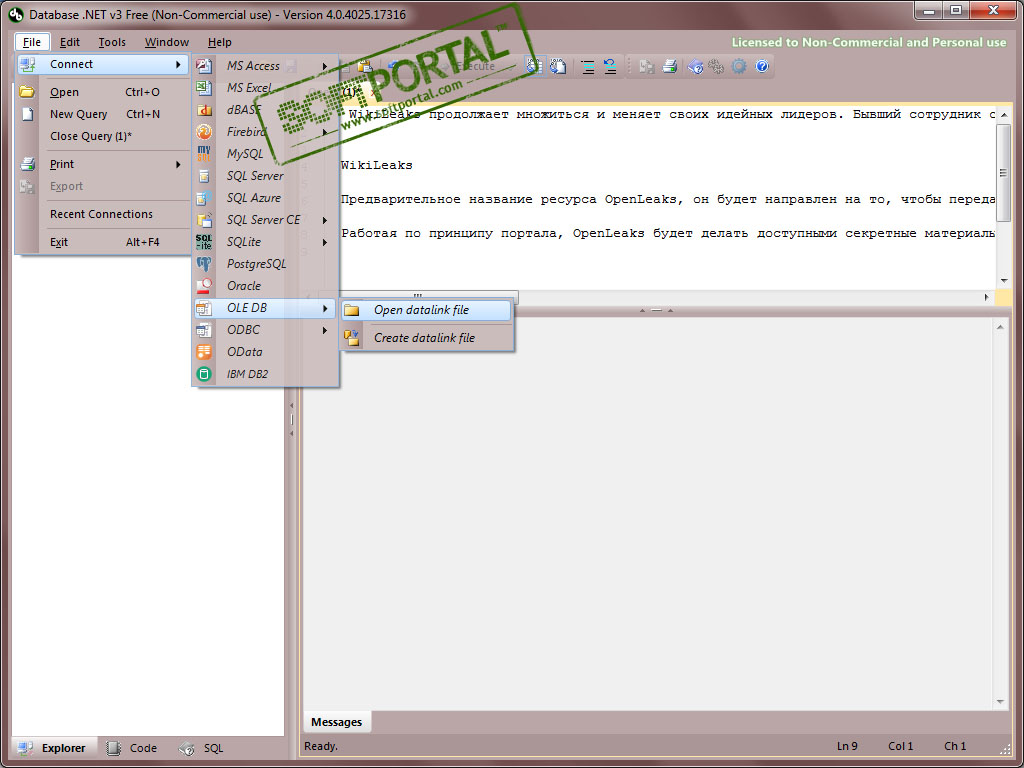The height and width of the screenshot is (768, 1024).
Task: Expand the SQL Server CE submenu arrow
Action: pos(325,220)
